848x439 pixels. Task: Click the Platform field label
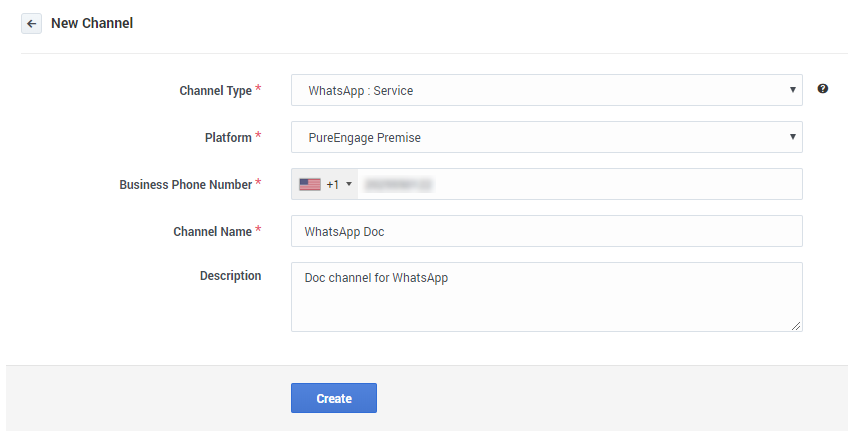228,137
